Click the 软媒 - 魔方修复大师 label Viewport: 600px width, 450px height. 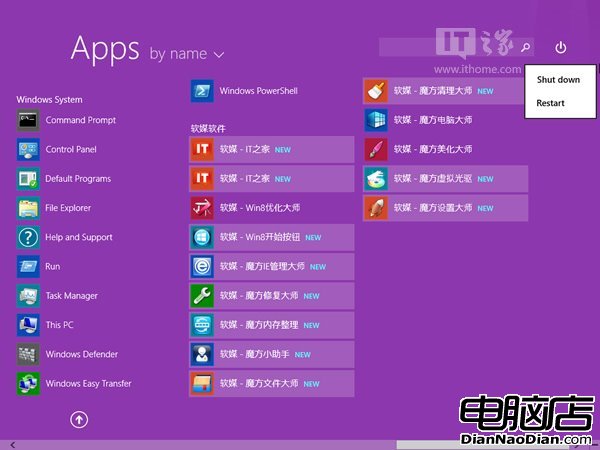(x=259, y=296)
